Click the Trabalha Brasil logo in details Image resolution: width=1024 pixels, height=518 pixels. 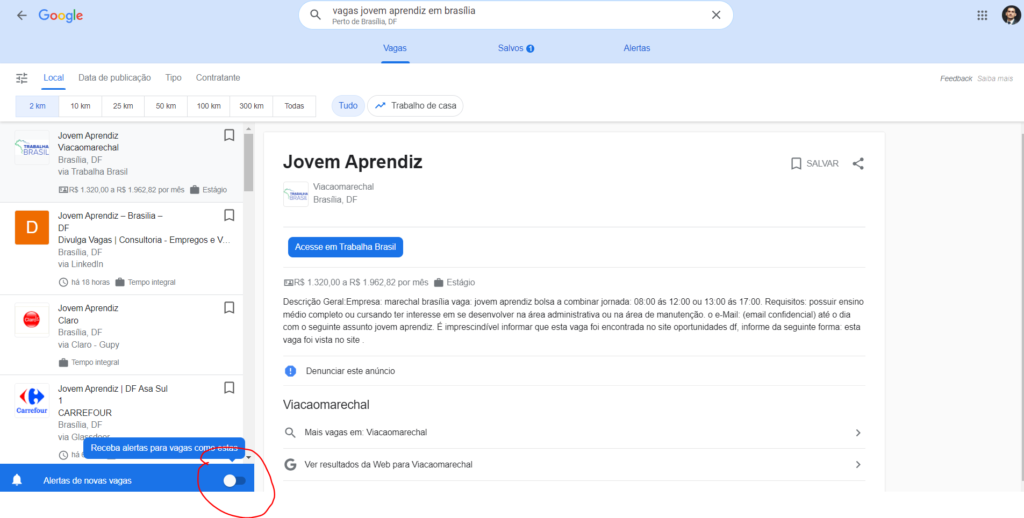click(x=296, y=194)
